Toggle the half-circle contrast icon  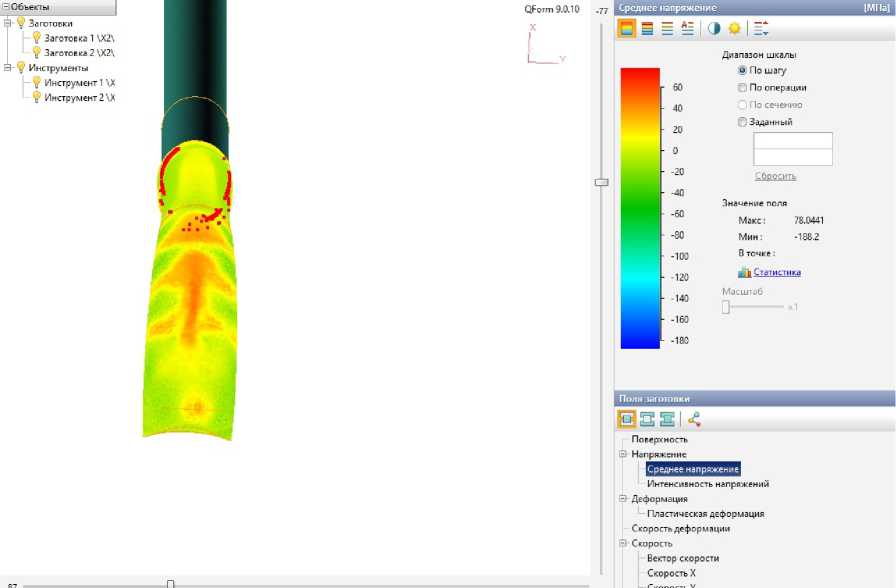click(714, 29)
